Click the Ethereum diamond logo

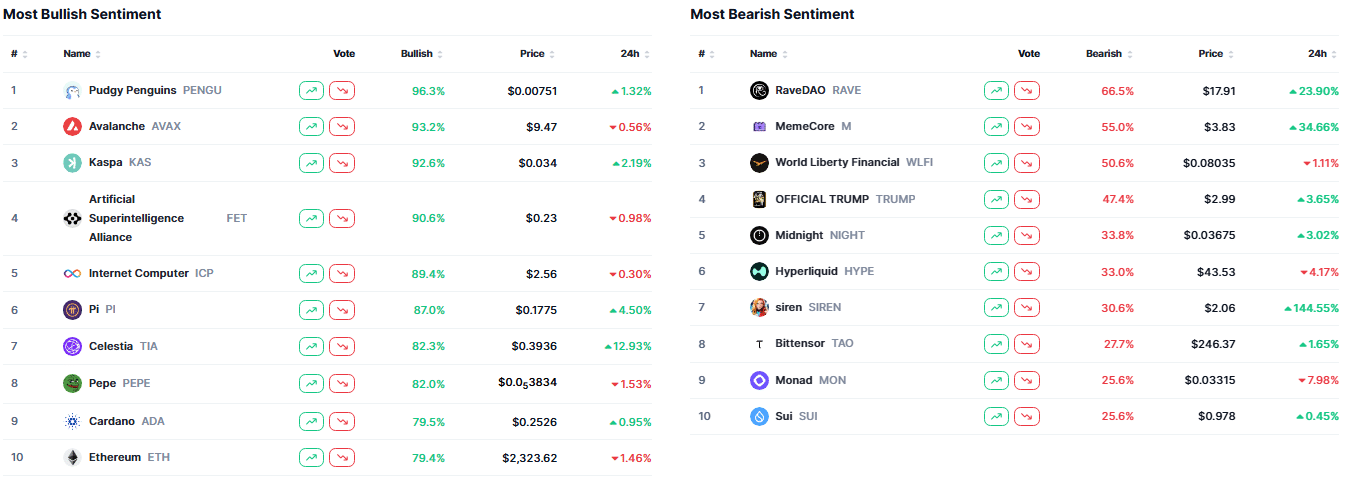point(72,458)
